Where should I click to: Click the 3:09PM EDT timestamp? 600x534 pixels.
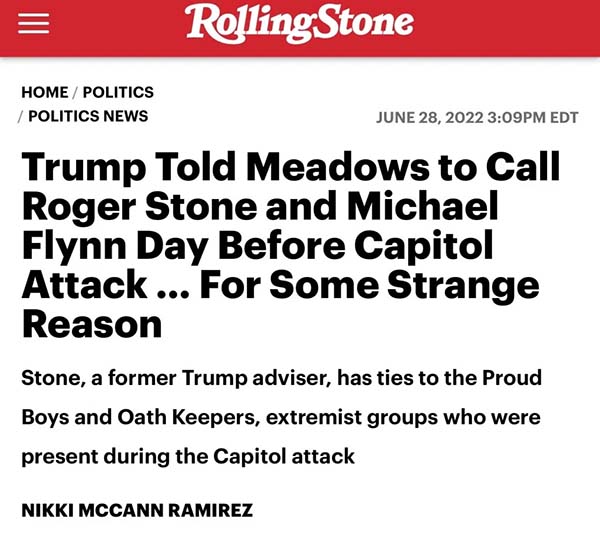point(532,117)
